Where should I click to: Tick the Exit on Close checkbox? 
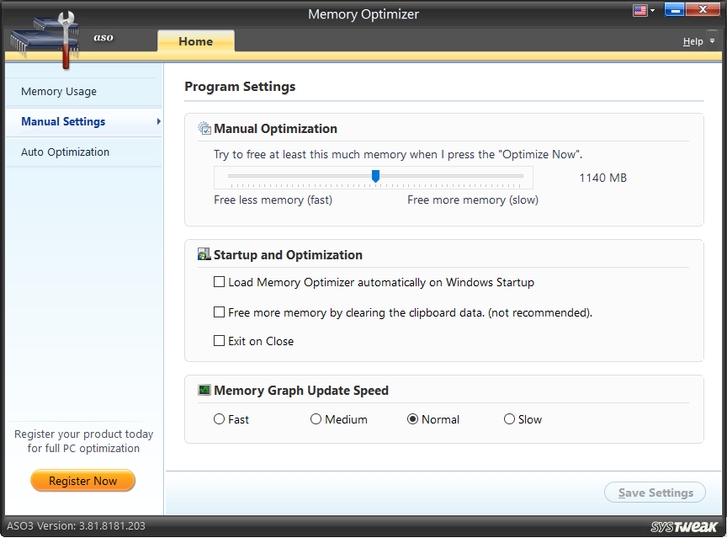pyautogui.click(x=219, y=341)
